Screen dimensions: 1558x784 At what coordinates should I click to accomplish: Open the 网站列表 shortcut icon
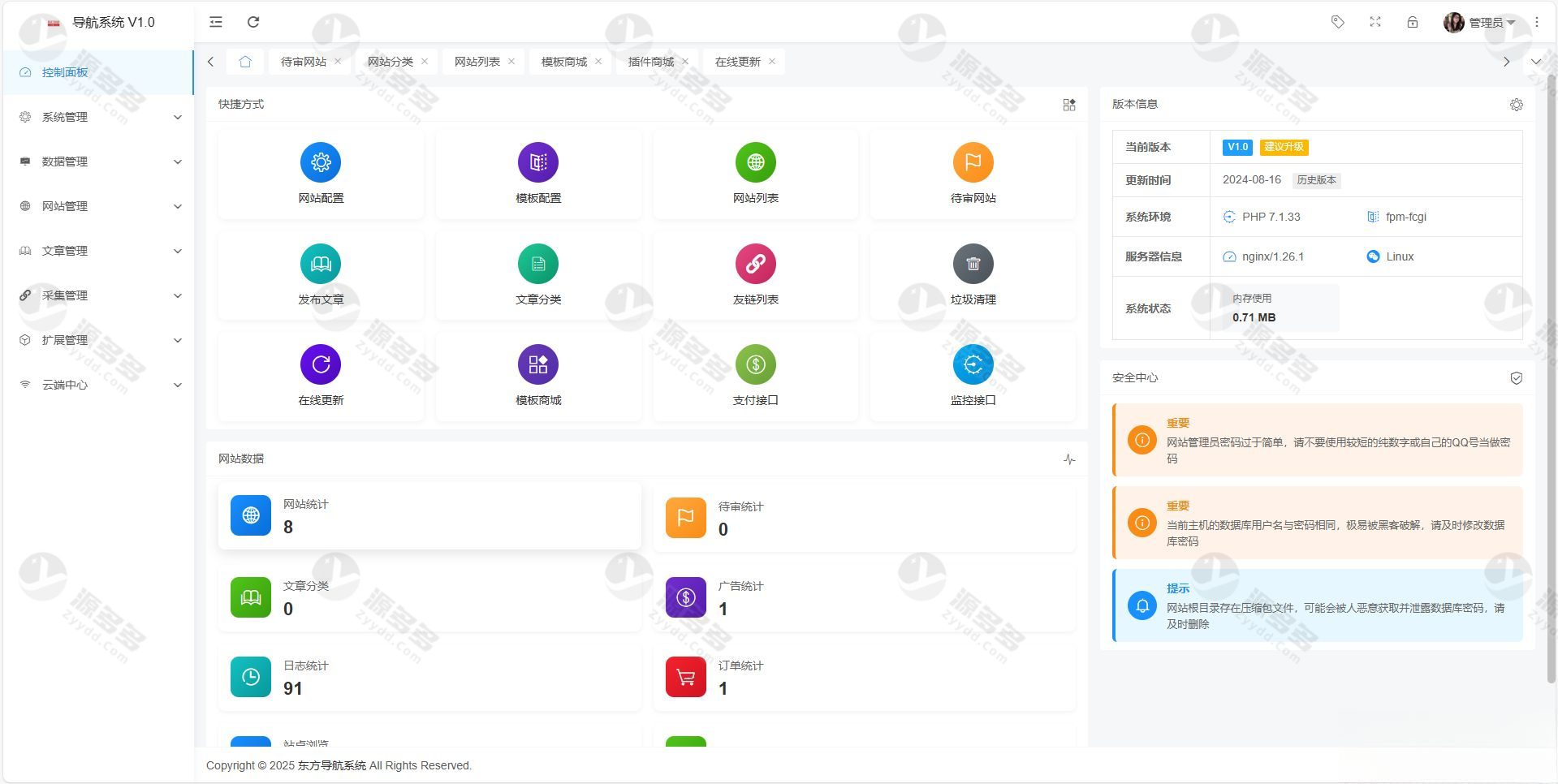coord(756,162)
